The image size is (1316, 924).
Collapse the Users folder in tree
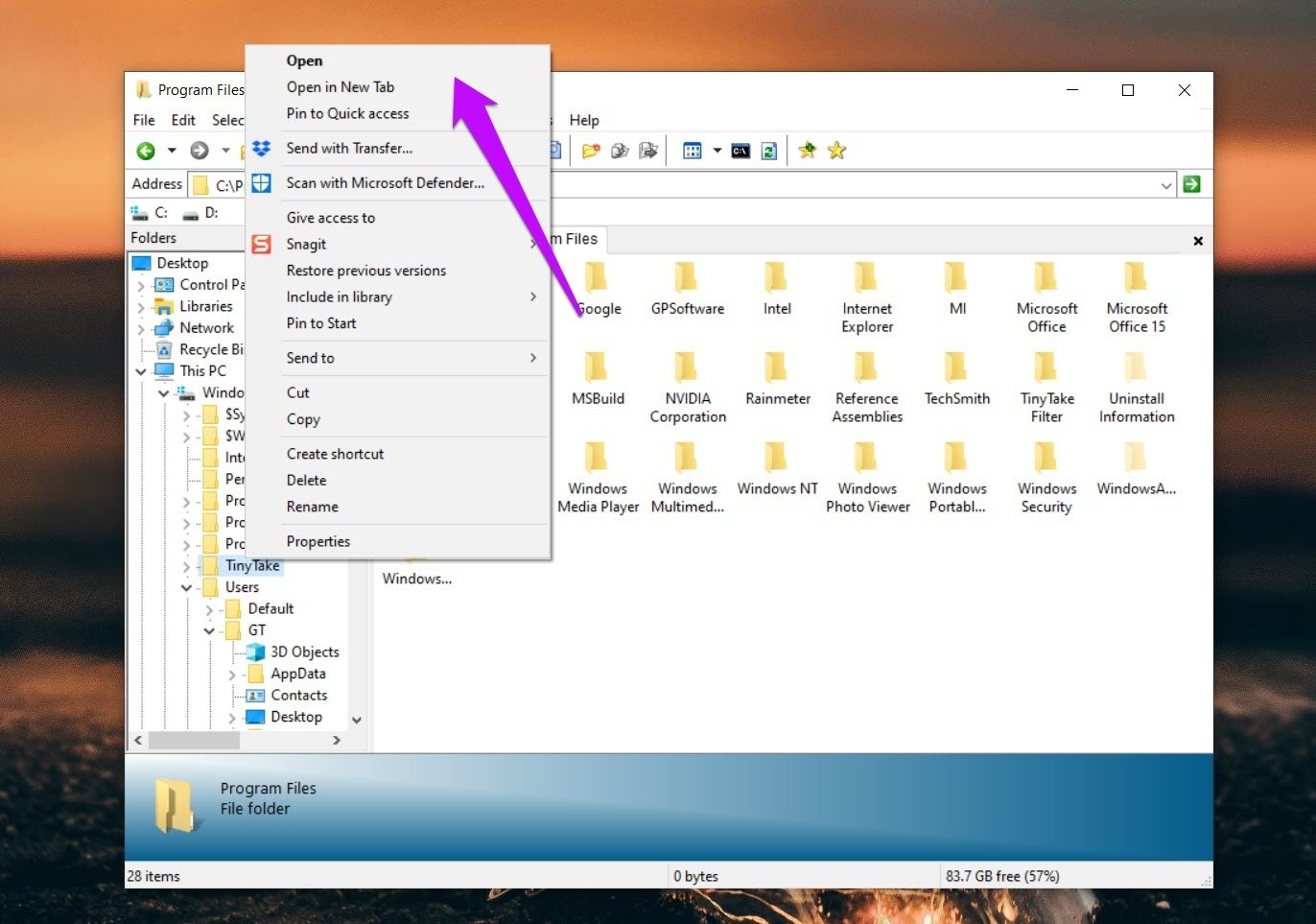(186, 587)
